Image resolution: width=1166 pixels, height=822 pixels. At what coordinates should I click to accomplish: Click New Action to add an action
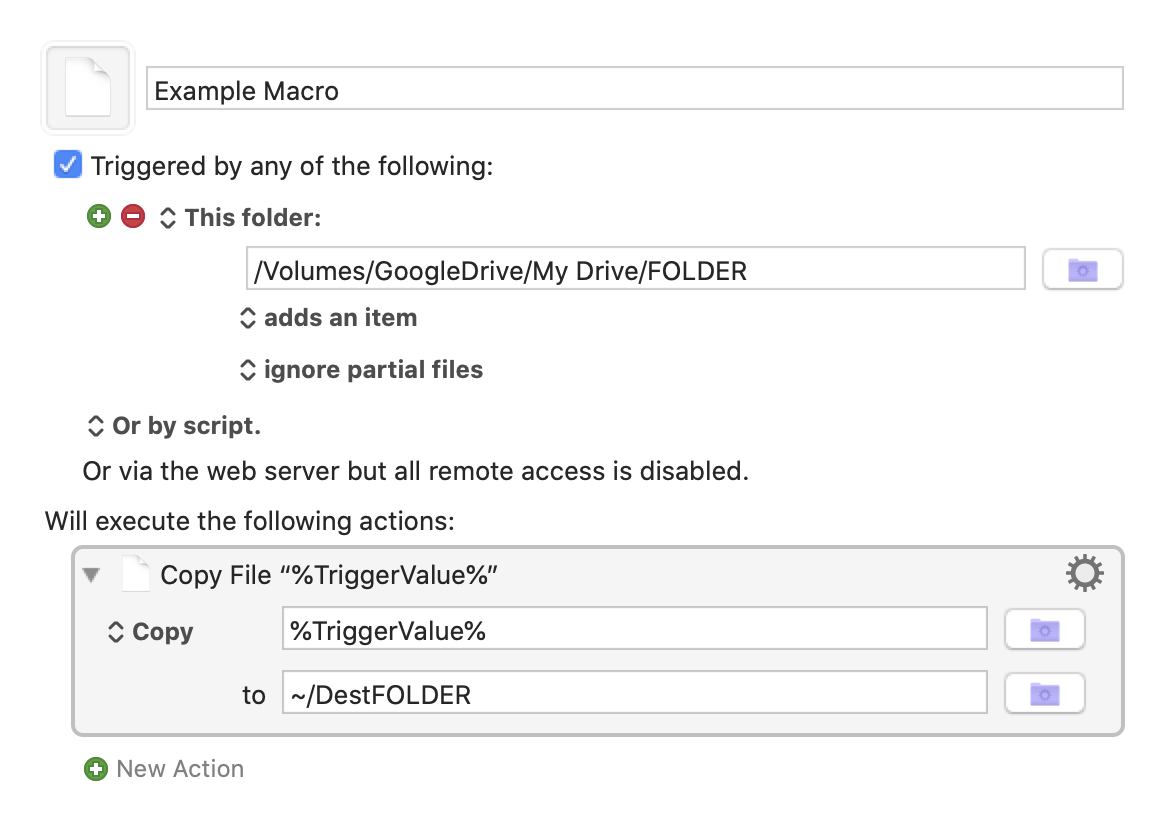tap(165, 769)
